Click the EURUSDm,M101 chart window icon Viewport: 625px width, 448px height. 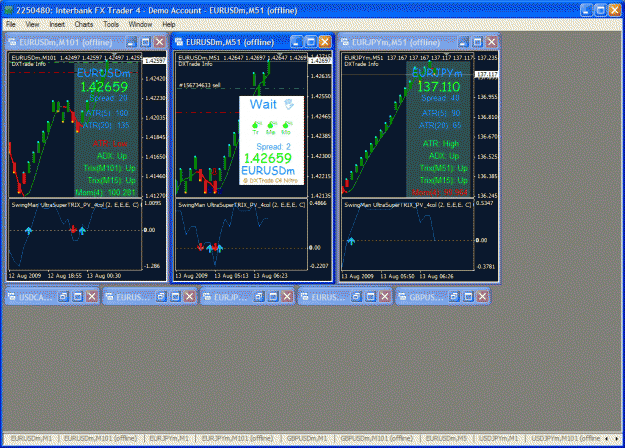(12, 42)
